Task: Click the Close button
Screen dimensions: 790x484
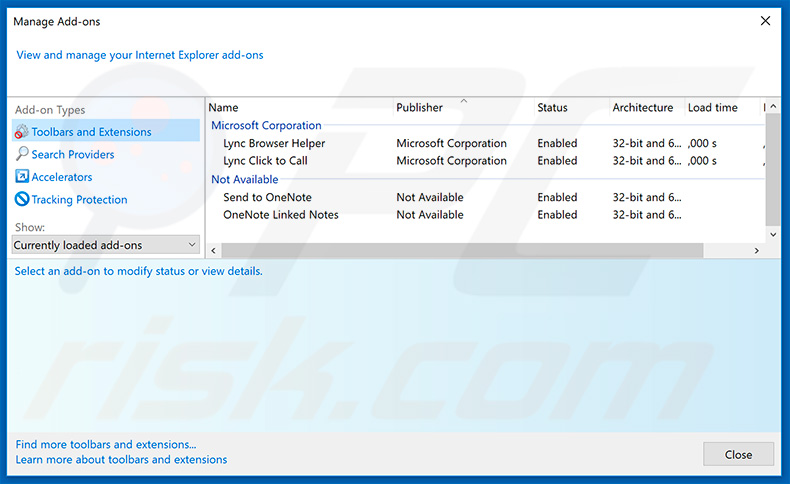Action: (x=738, y=454)
